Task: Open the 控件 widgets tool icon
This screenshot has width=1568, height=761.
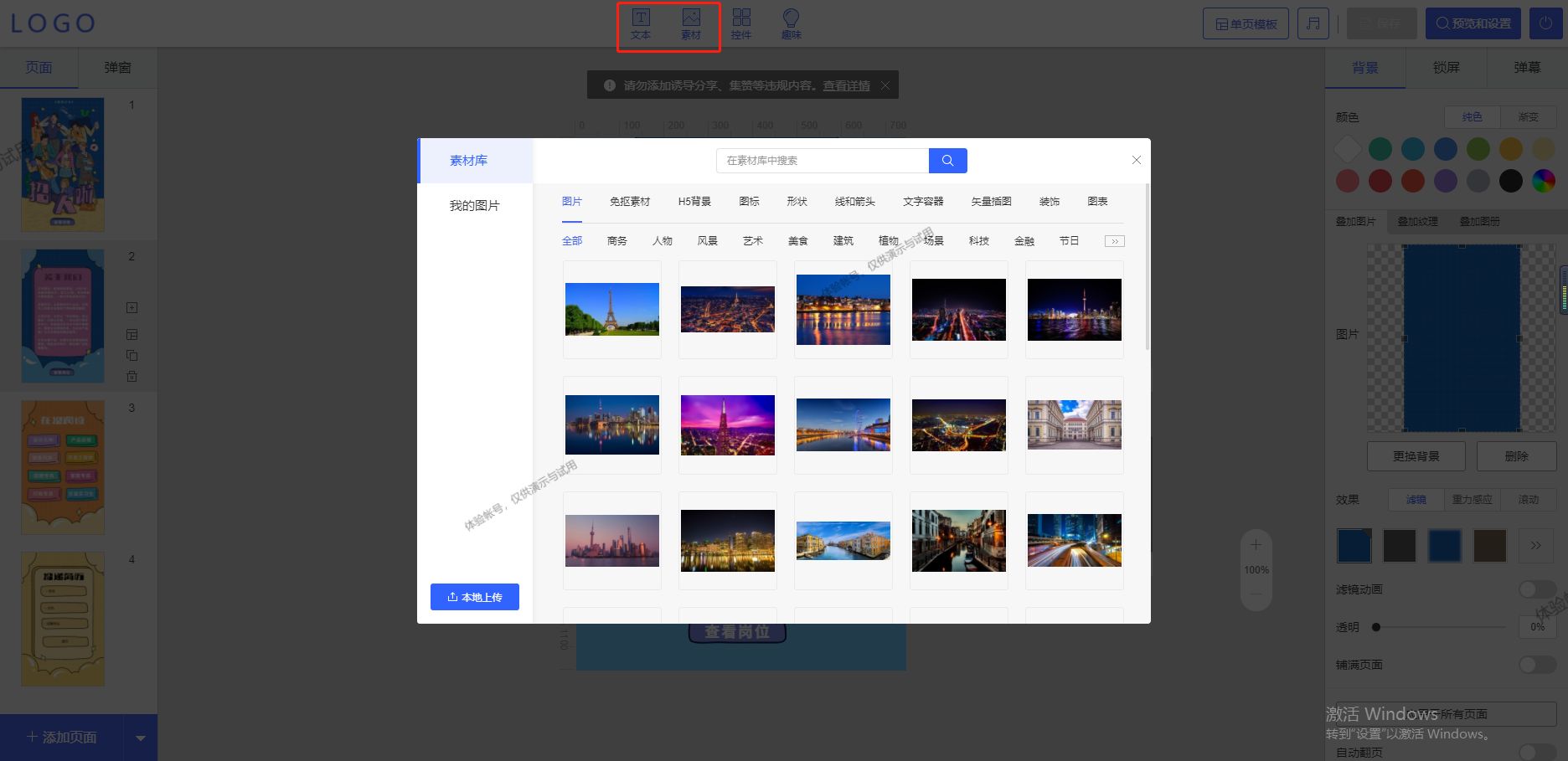Action: 741,24
